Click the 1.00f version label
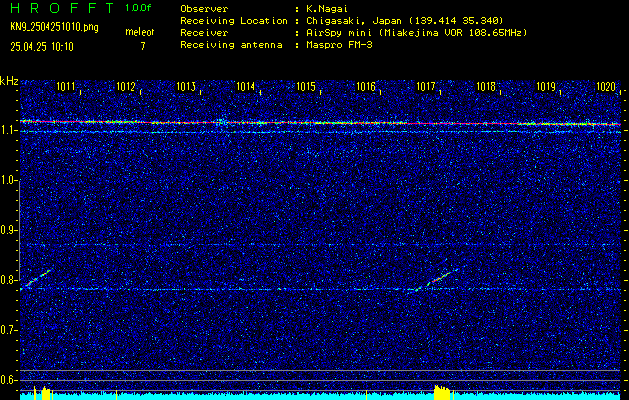 tap(138, 8)
